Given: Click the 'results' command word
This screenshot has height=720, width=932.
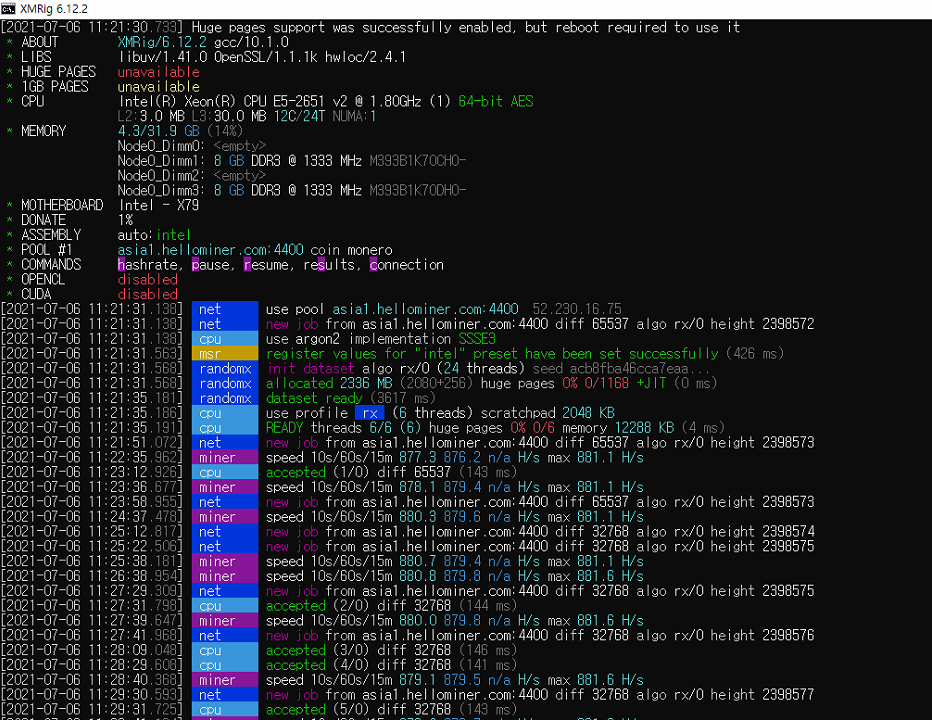Looking at the screenshot, I should pos(329,265).
